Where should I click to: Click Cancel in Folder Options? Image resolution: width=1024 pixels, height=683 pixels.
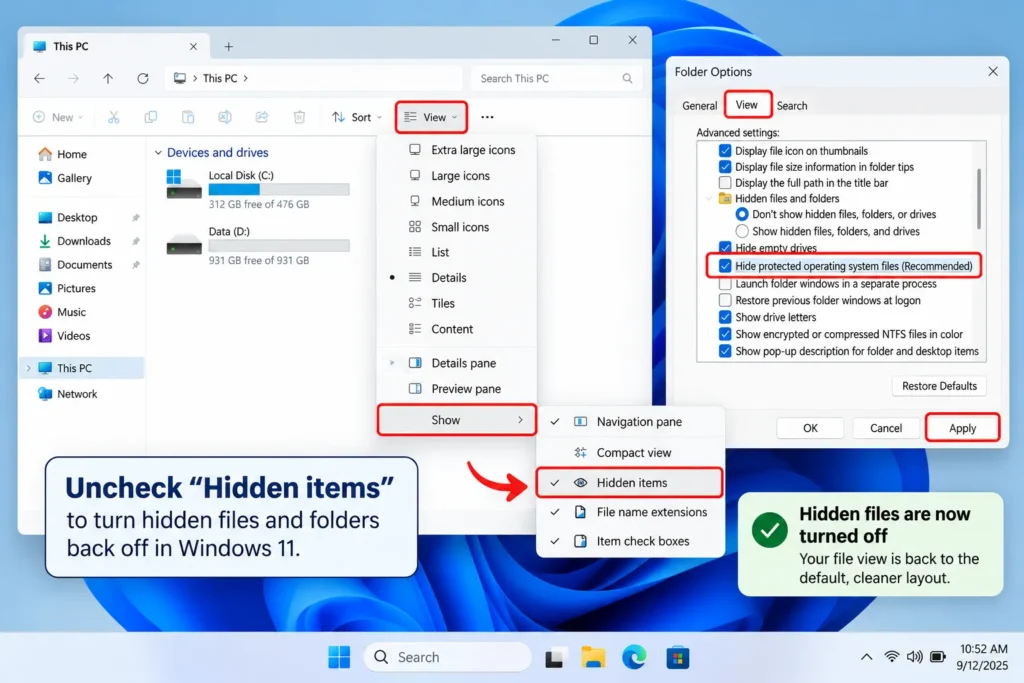886,428
